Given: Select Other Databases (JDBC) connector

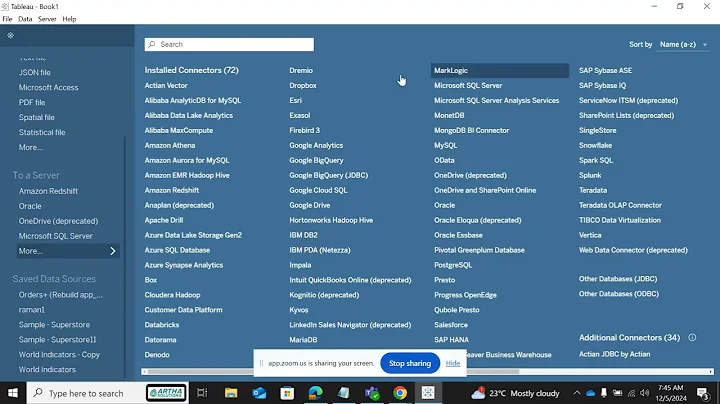Looking at the screenshot, I should (618, 279).
